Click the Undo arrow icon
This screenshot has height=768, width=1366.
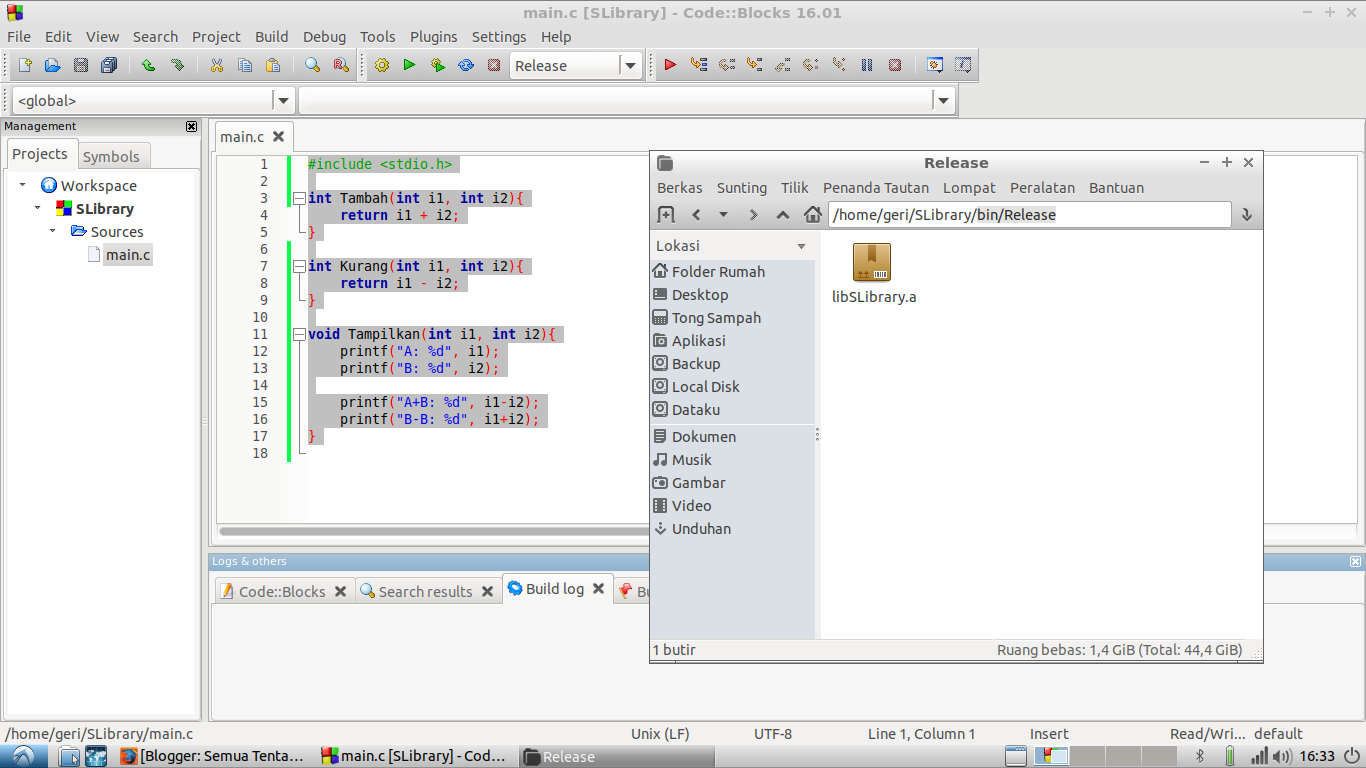coord(148,65)
